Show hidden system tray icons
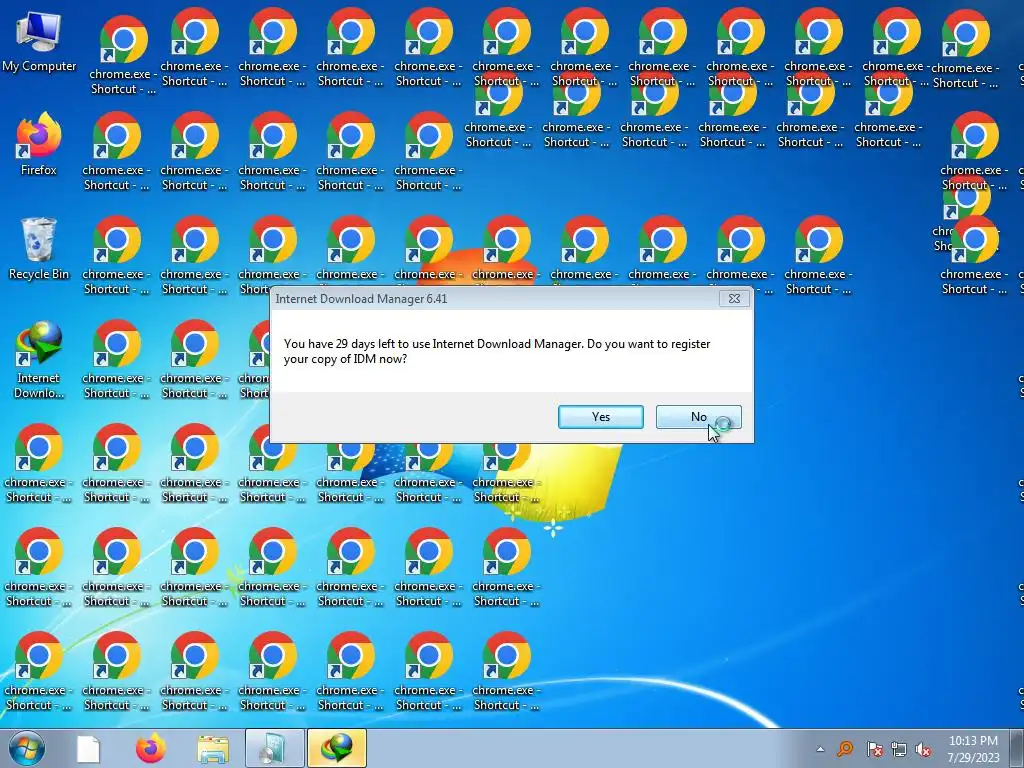The image size is (1024, 768). 820,749
